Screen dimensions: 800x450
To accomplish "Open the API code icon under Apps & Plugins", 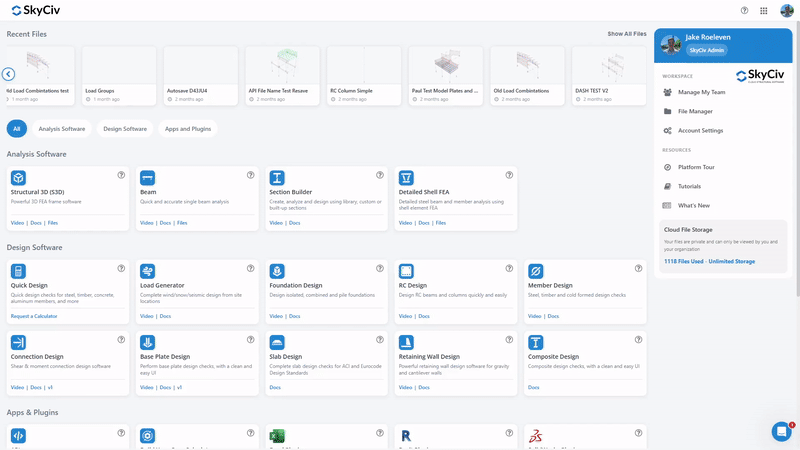I will (x=18, y=436).
